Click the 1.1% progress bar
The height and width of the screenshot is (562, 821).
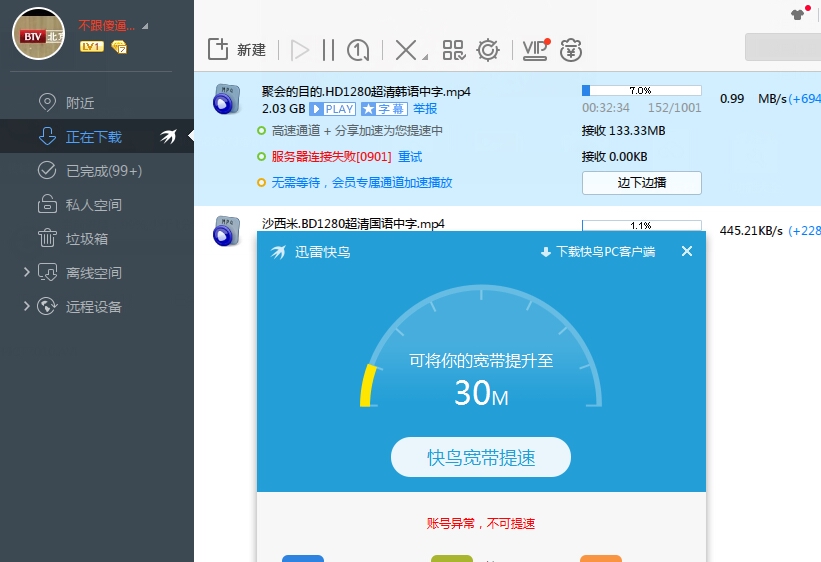(x=641, y=225)
